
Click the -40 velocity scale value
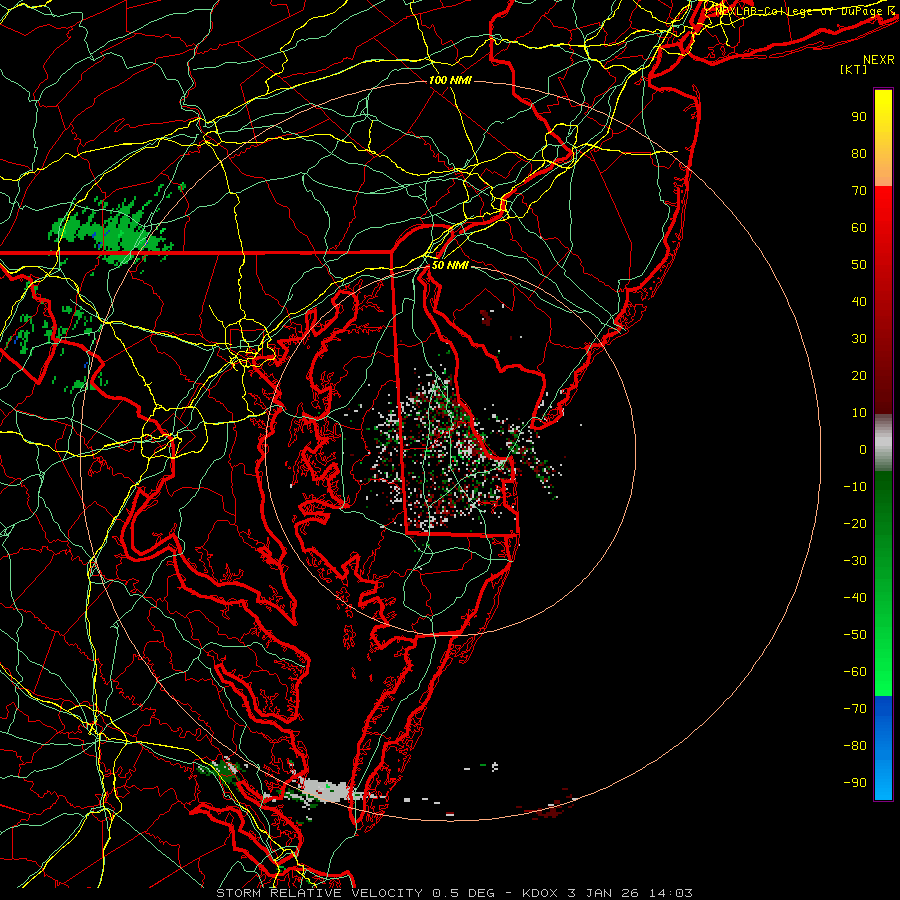[x=855, y=598]
